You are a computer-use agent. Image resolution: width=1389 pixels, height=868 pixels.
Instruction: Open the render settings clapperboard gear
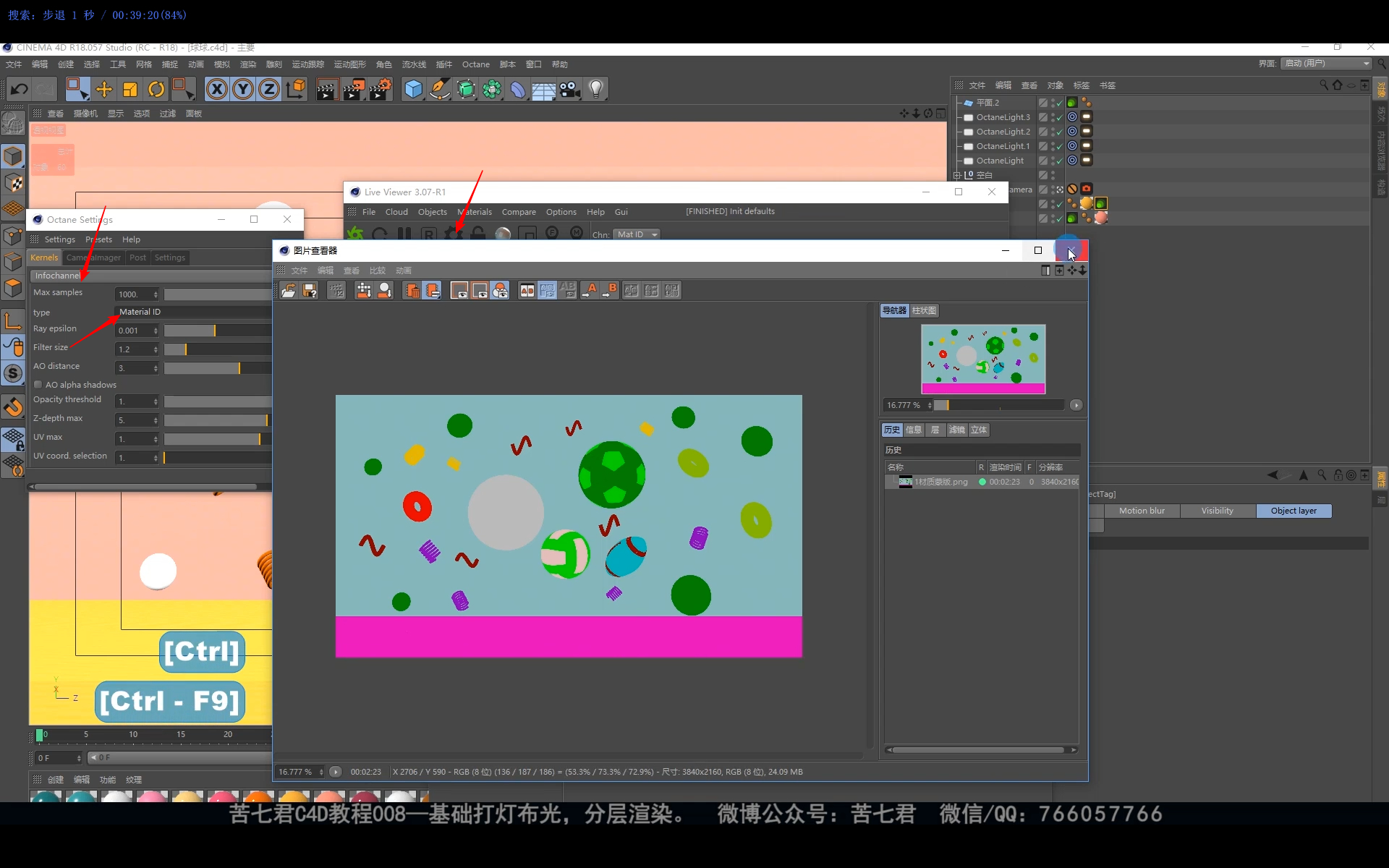(380, 89)
